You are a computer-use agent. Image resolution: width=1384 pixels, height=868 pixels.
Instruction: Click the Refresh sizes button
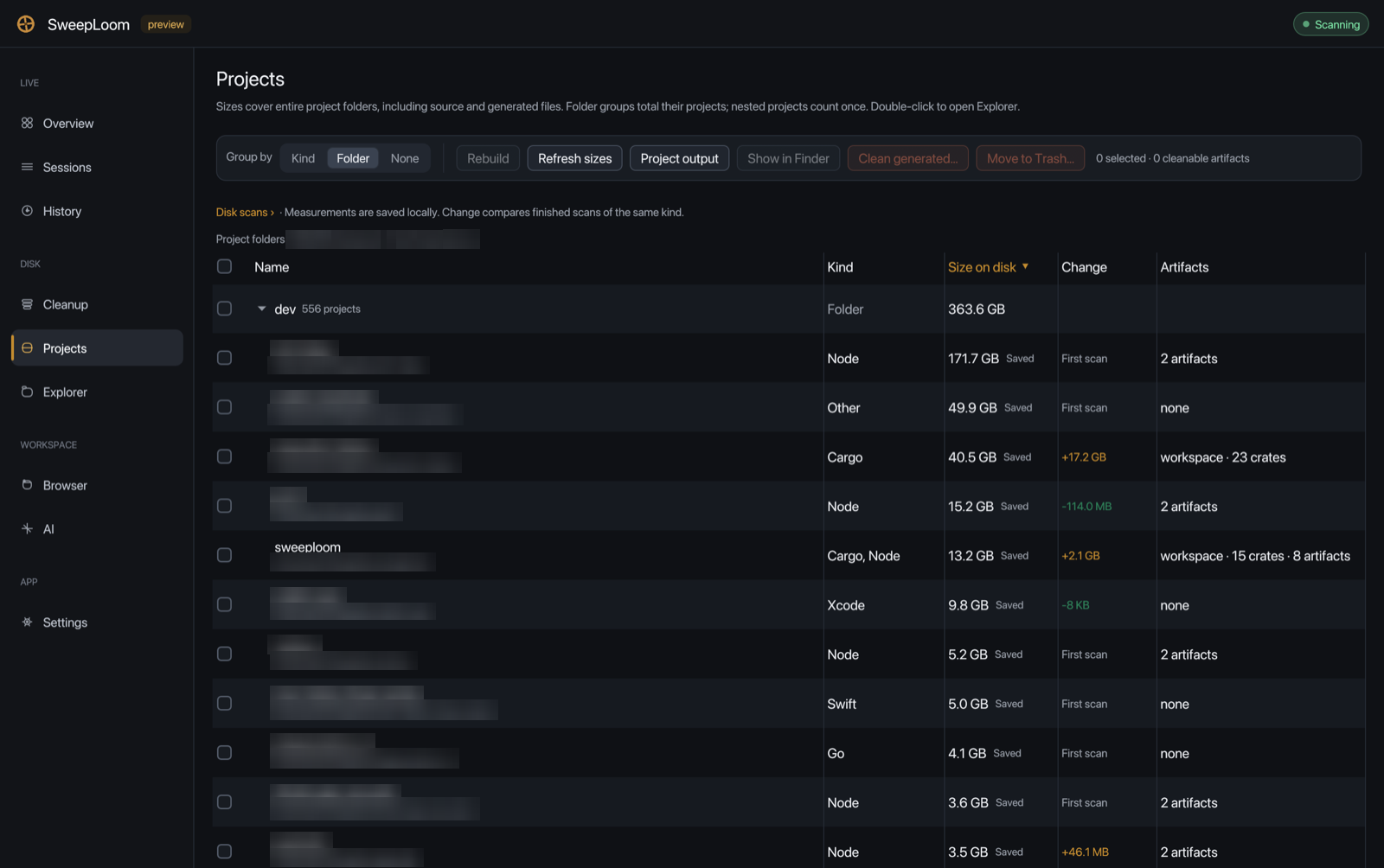pyautogui.click(x=574, y=158)
